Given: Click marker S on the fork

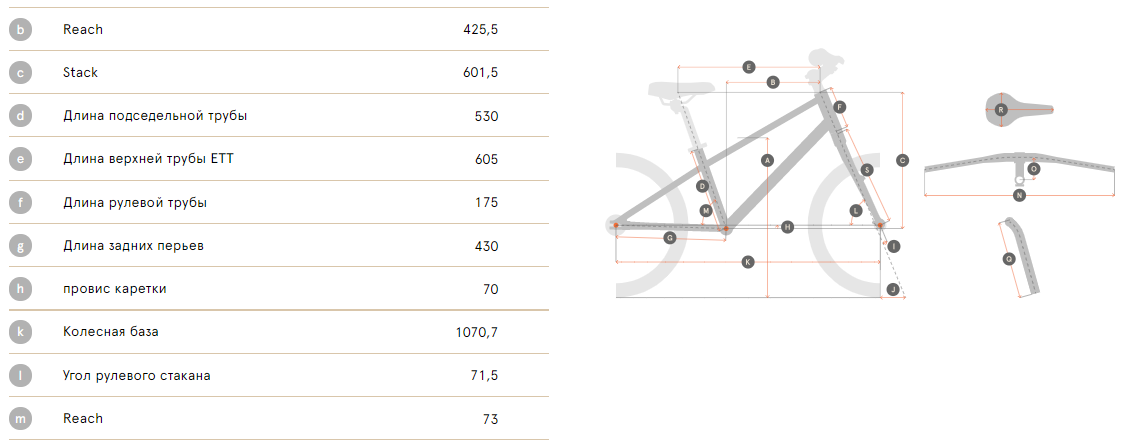Looking at the screenshot, I should point(866,170).
